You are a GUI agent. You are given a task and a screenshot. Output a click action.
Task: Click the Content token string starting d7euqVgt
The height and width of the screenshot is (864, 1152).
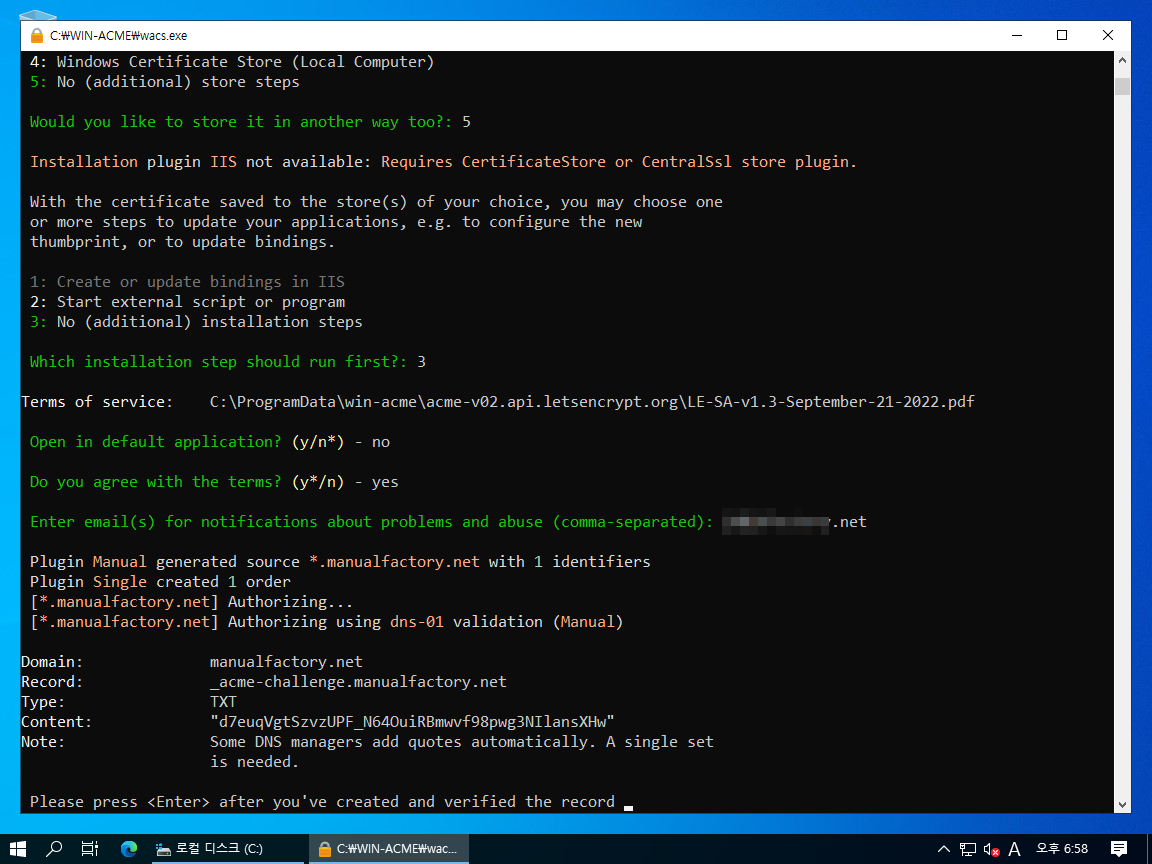click(412, 721)
